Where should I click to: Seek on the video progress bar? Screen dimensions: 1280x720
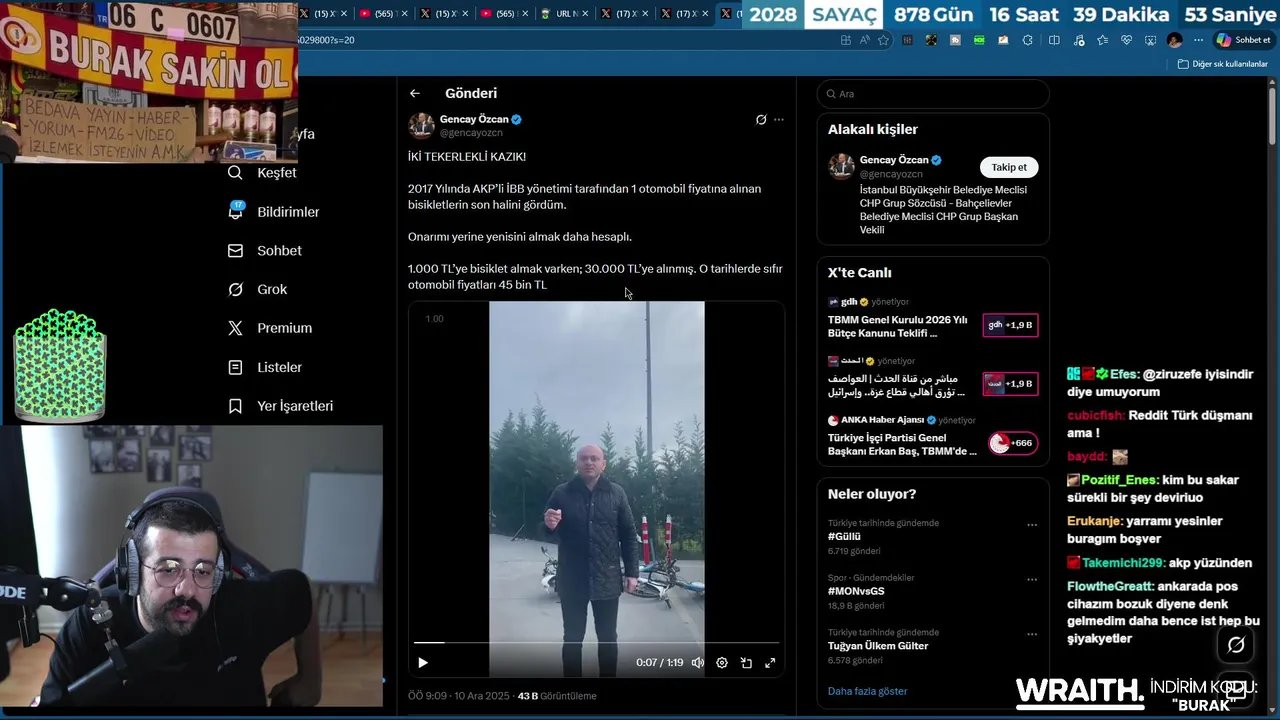pos(596,642)
